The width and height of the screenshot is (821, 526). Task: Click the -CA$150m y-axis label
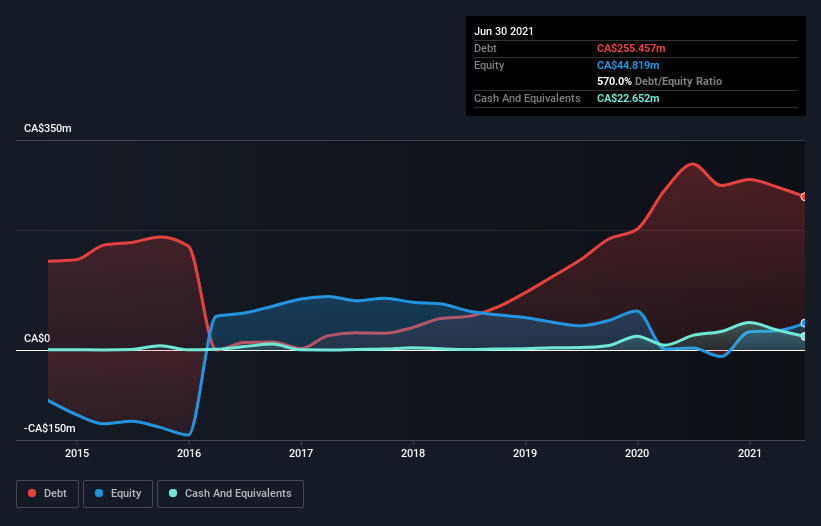pos(50,428)
